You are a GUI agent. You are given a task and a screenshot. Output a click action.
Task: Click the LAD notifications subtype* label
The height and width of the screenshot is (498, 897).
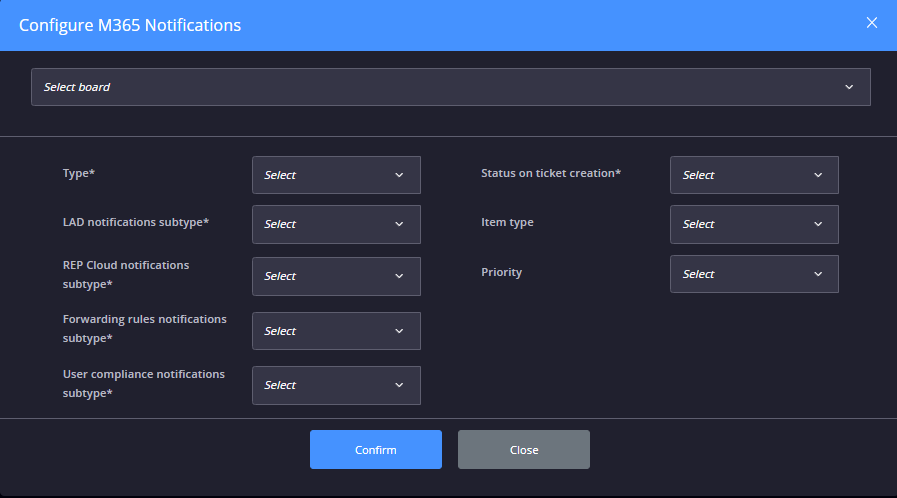click(136, 222)
